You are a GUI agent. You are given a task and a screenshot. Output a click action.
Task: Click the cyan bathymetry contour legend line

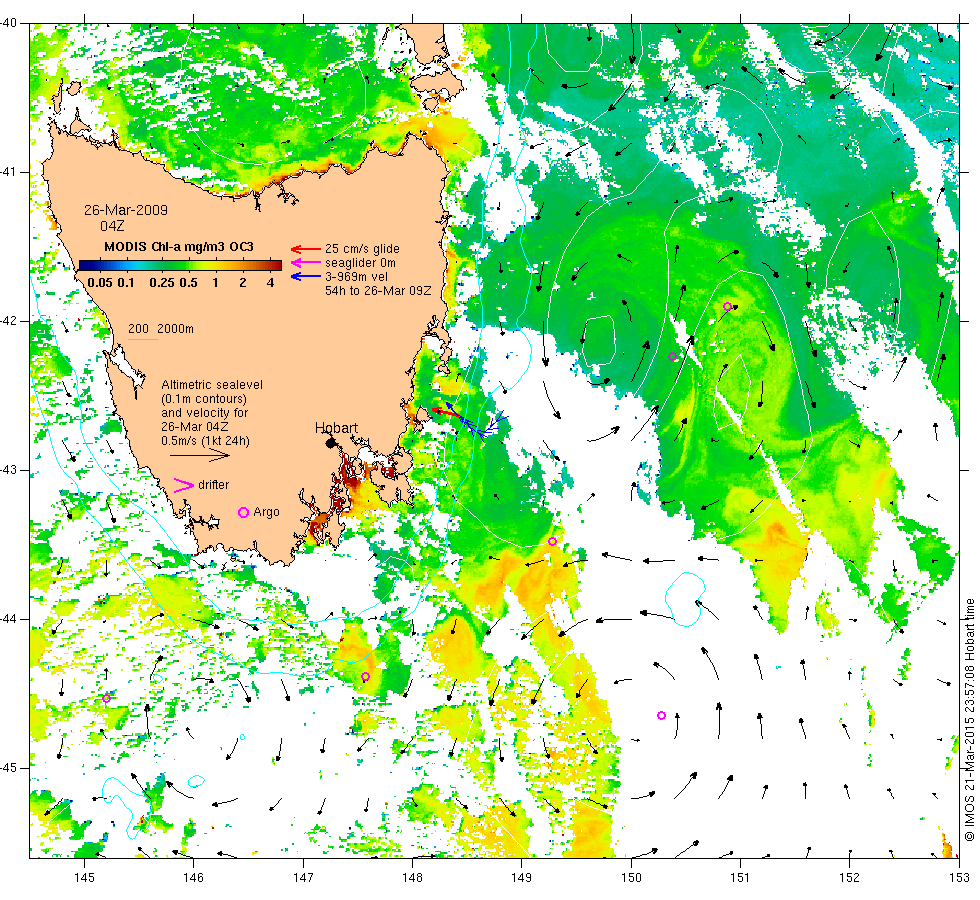[142, 340]
